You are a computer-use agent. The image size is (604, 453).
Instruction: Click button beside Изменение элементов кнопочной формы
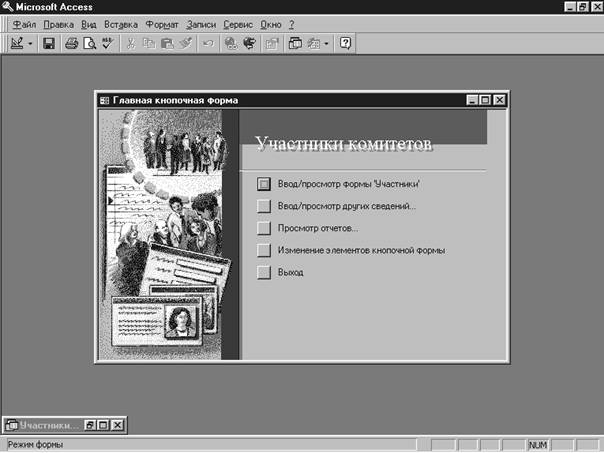(x=264, y=250)
